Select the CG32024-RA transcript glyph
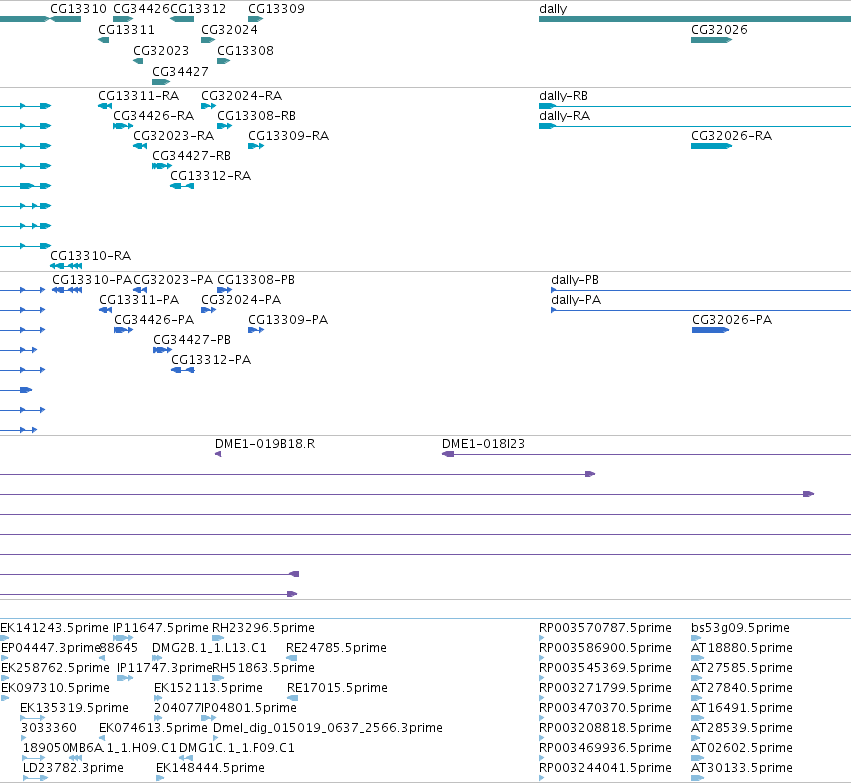The width and height of the screenshot is (851, 783). [208, 106]
